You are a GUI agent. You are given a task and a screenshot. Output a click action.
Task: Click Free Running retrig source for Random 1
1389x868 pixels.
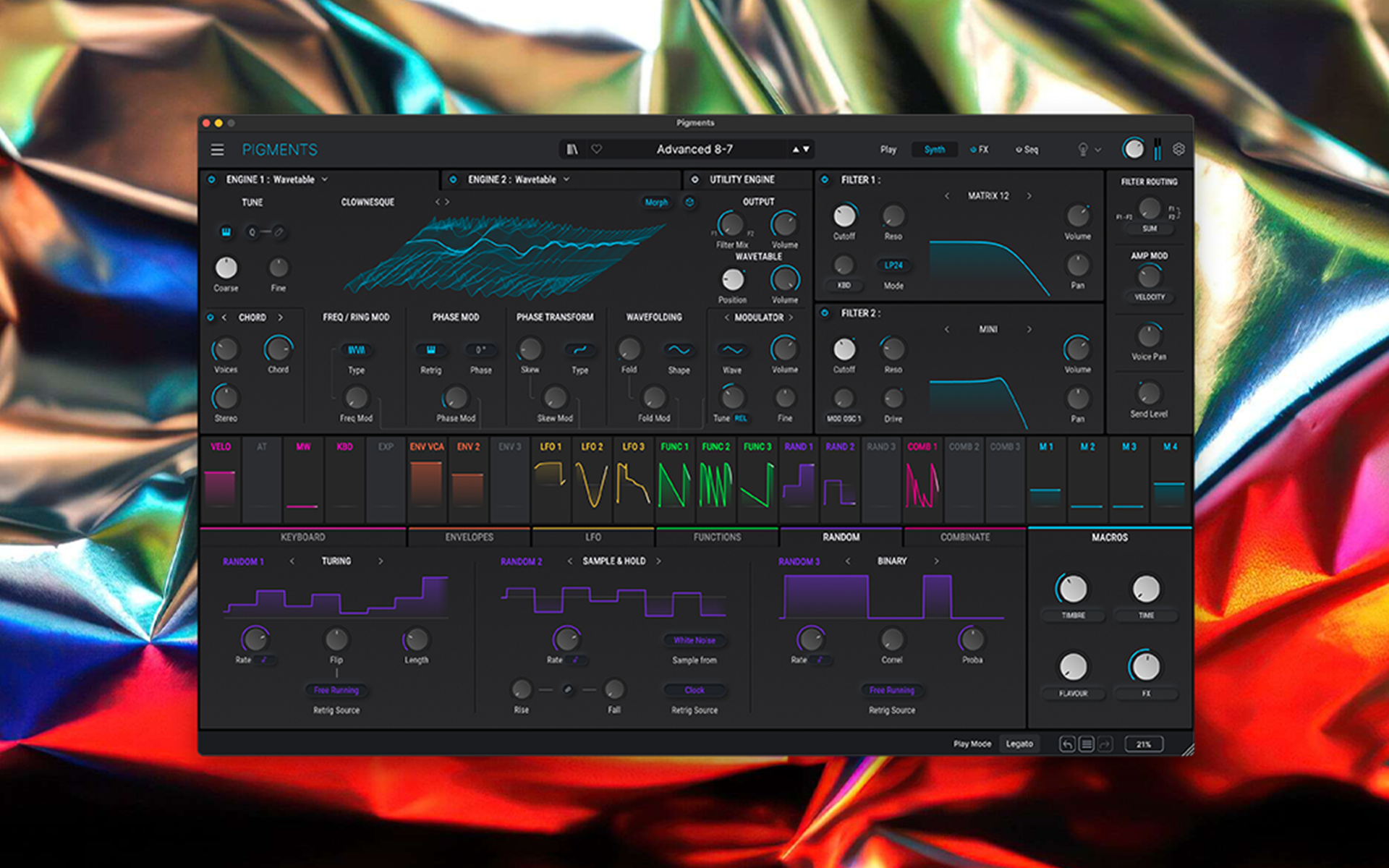click(336, 691)
